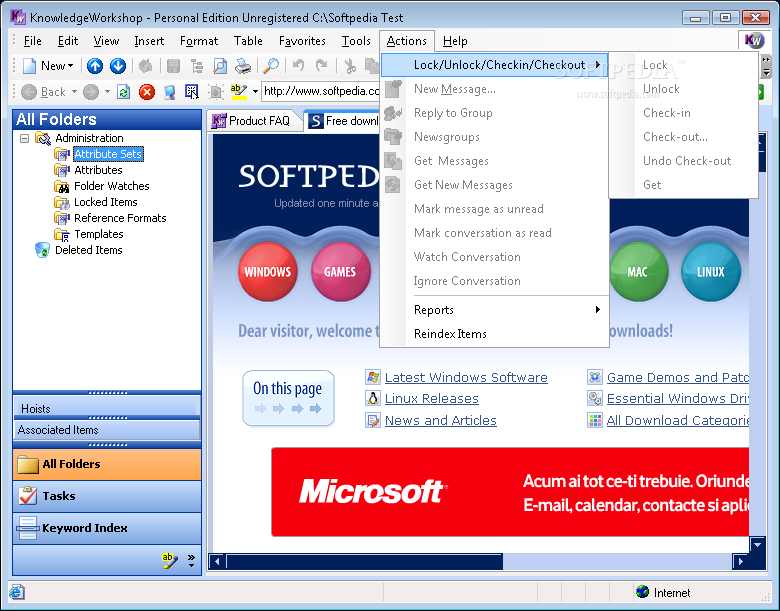Open the All Folders navigation button
780x611 pixels.
[x=107, y=464]
